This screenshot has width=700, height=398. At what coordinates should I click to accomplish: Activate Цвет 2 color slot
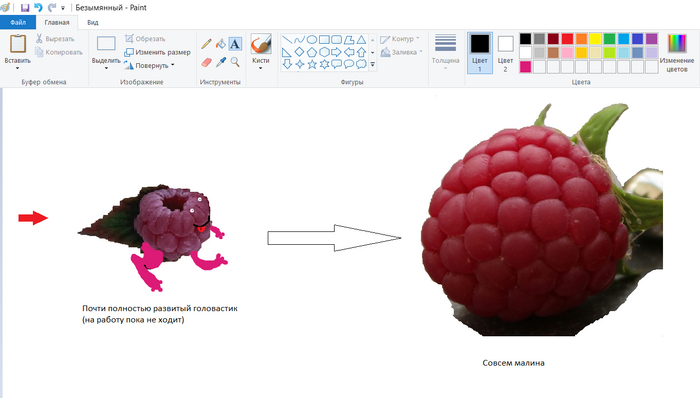[505, 53]
